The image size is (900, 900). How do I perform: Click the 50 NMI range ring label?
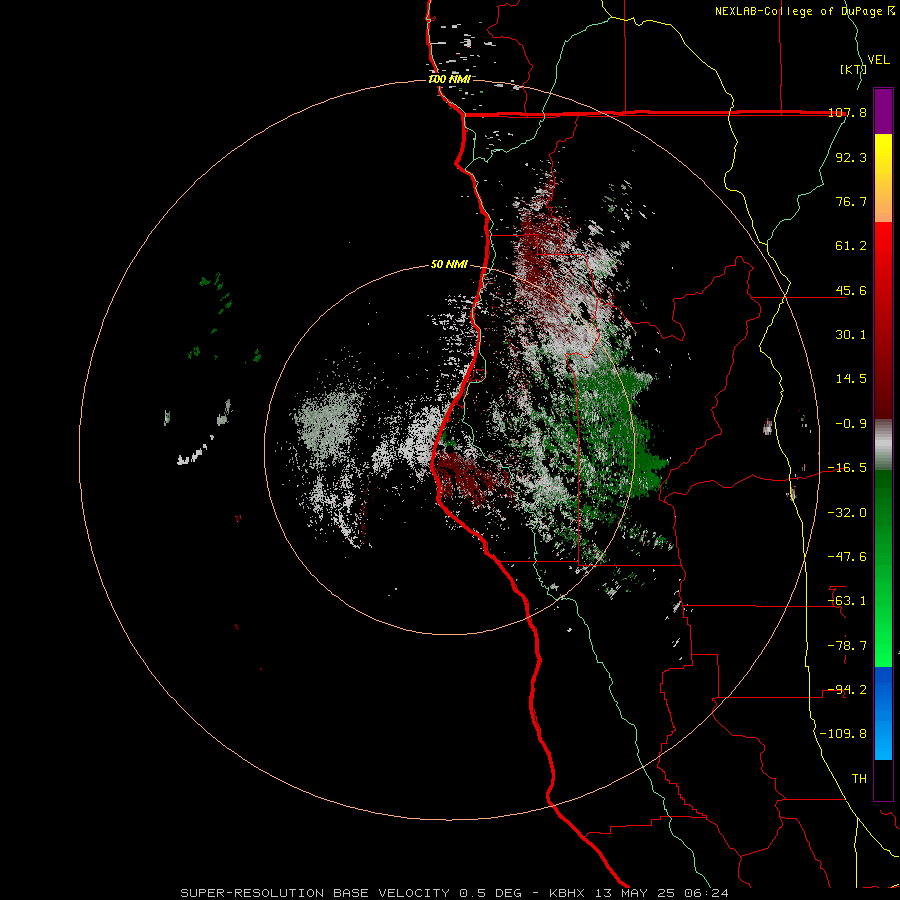(449, 265)
